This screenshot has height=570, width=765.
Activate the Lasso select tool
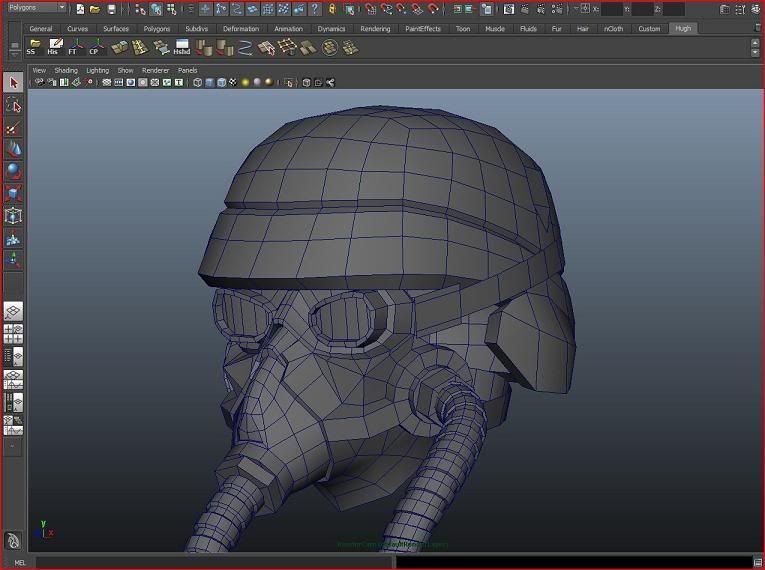tap(13, 105)
